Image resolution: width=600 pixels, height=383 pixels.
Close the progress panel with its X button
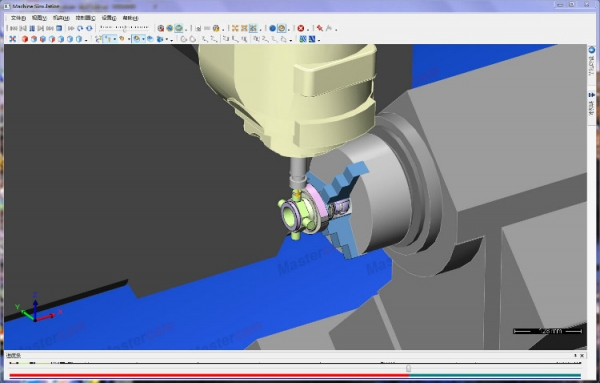[x=582, y=355]
